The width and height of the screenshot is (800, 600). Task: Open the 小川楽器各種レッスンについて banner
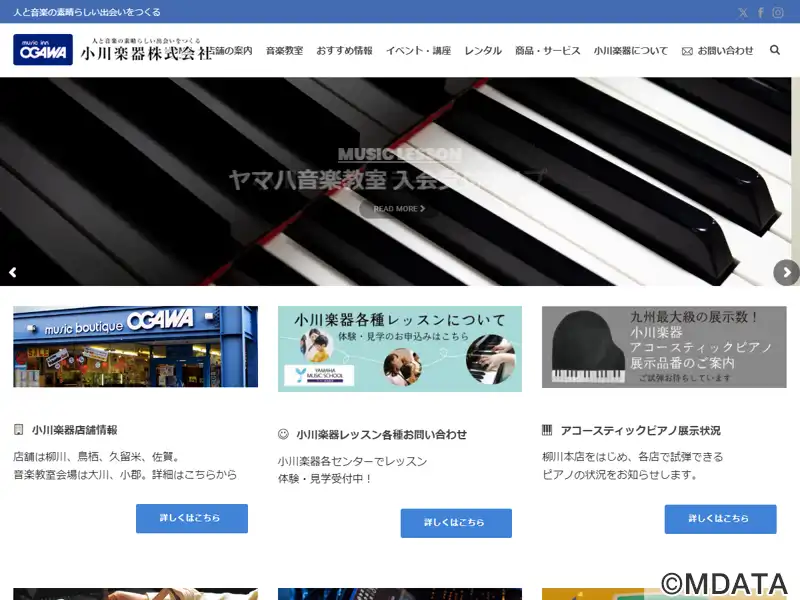[399, 348]
